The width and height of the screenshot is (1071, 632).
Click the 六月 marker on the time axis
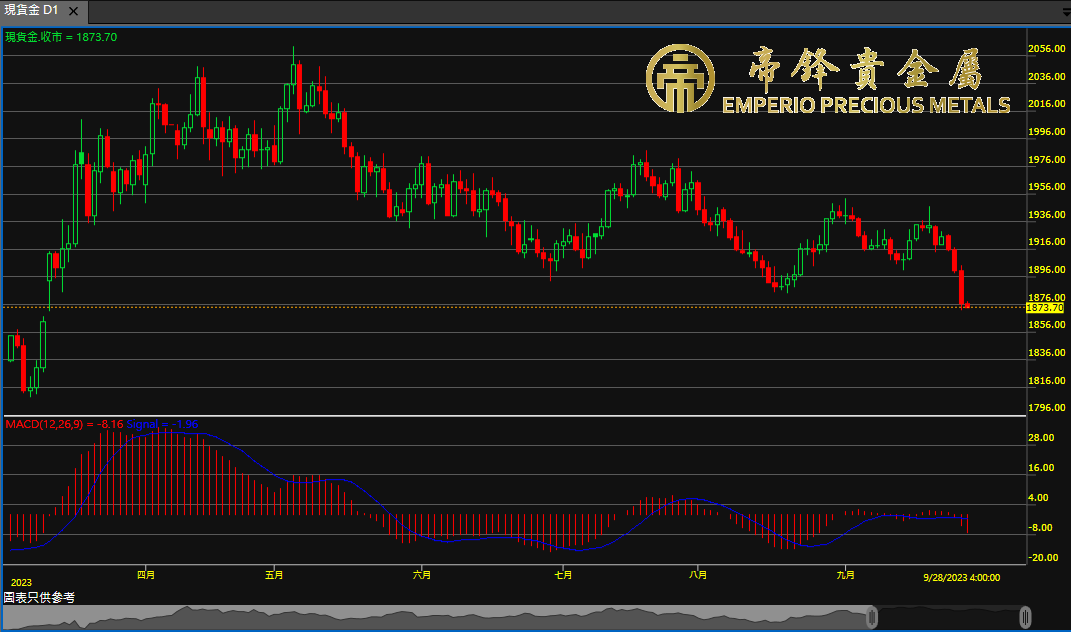coord(421,575)
